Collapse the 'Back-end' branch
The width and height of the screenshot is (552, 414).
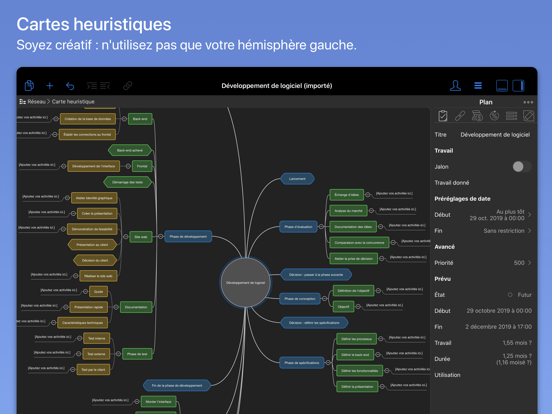click(x=124, y=119)
